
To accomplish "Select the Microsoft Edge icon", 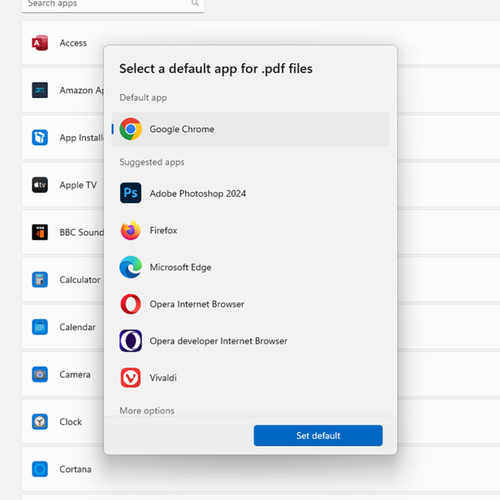I will [131, 267].
